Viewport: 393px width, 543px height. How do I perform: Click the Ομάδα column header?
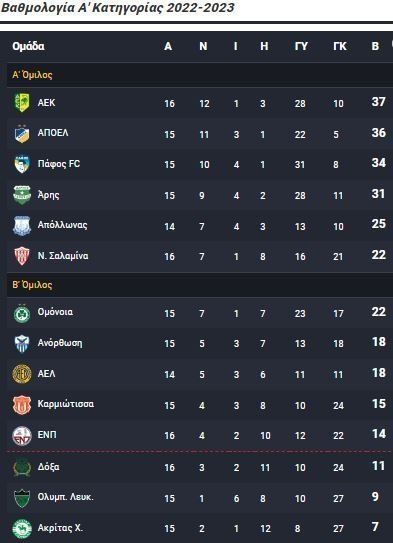[x=28, y=46]
